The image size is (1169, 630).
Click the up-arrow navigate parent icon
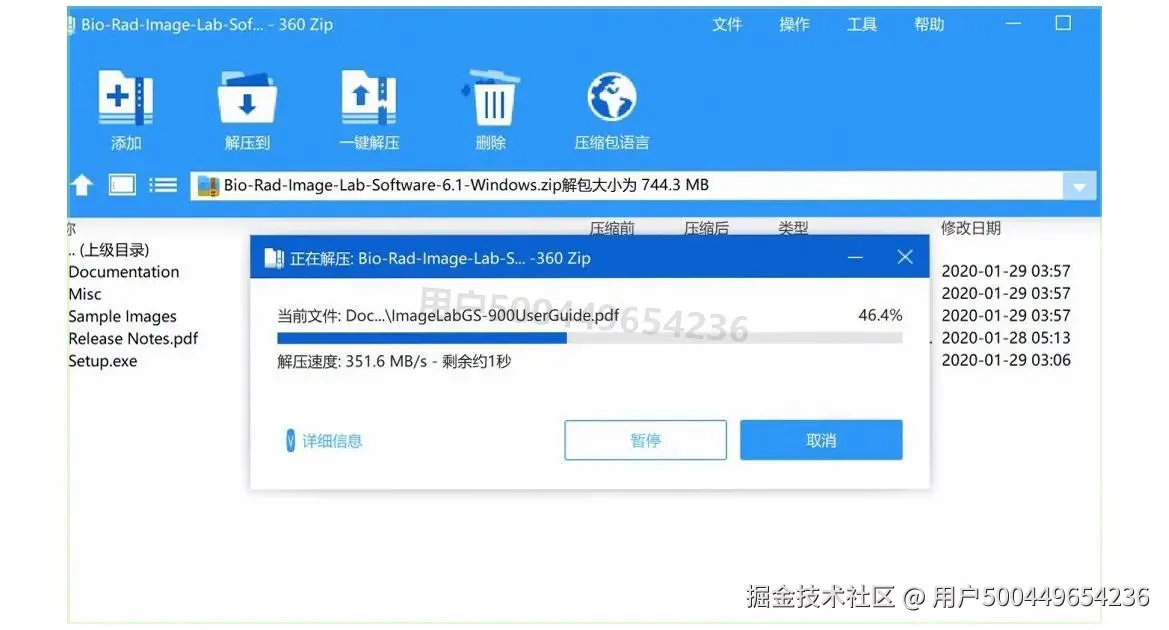click(81, 184)
